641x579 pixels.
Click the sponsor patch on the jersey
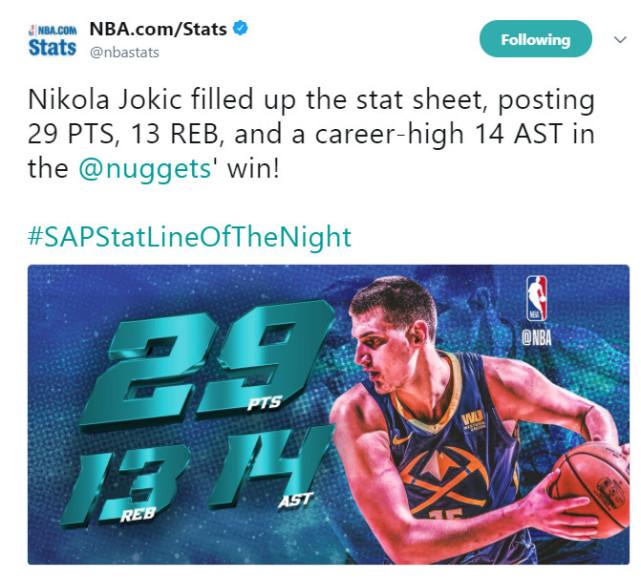click(x=473, y=422)
